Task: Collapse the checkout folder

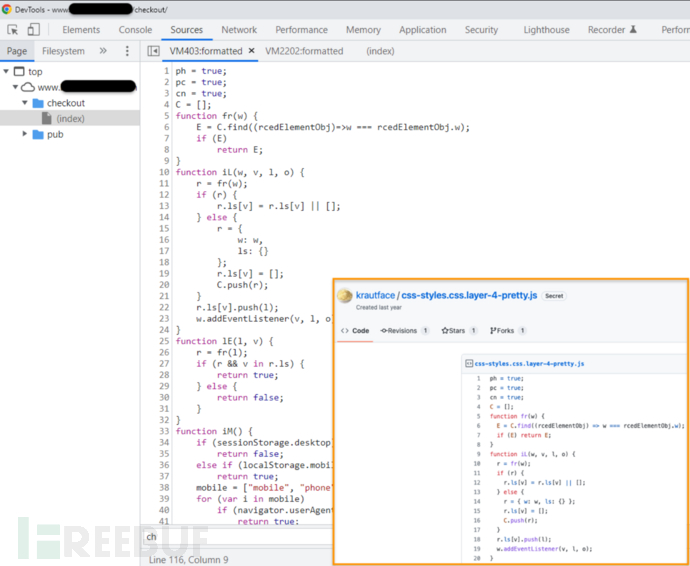Action: pos(25,103)
